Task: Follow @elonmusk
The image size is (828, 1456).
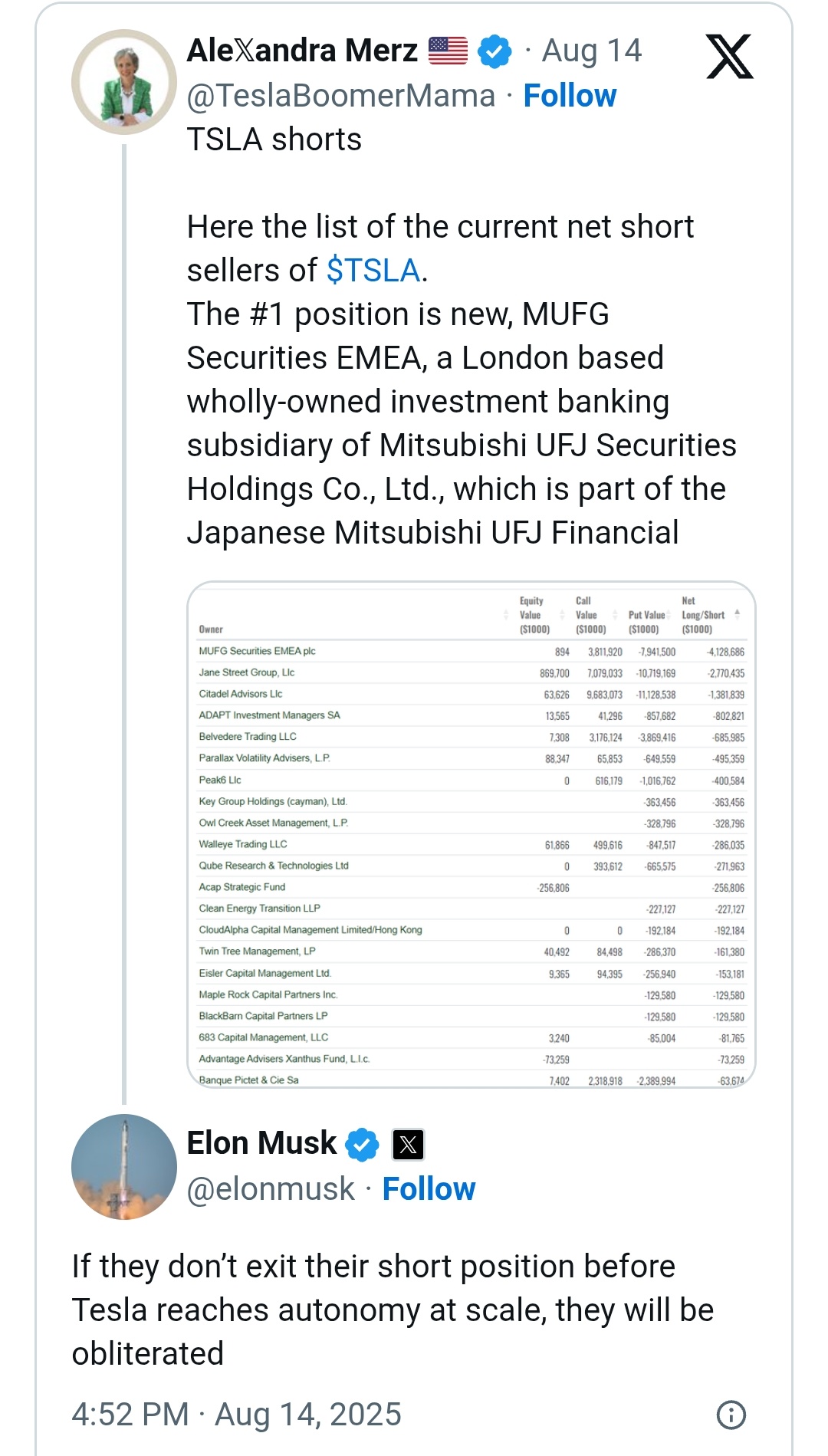Action: tap(429, 1189)
